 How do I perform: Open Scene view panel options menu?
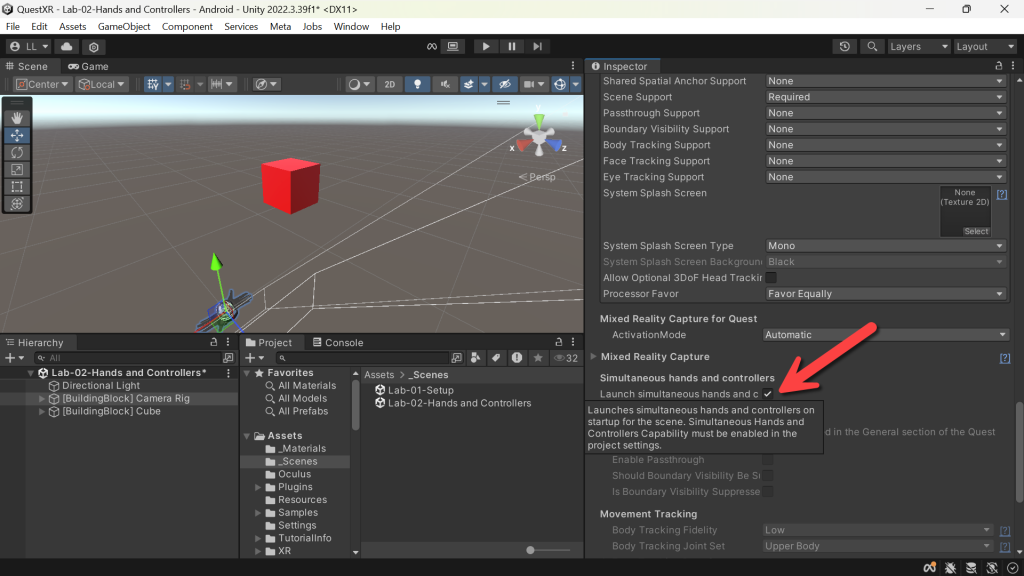click(573, 66)
